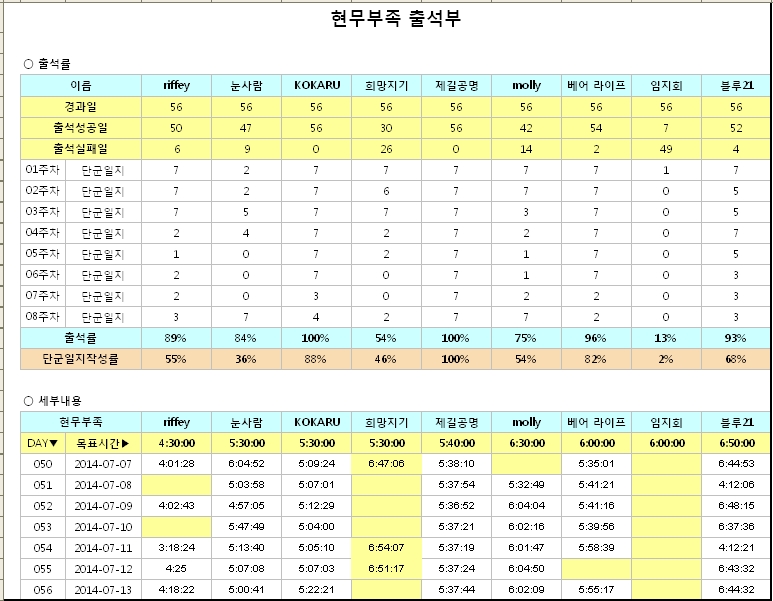The width and height of the screenshot is (773, 601).
Task: Select 블루21's 6:50:00 target time cell
Action: (736, 443)
